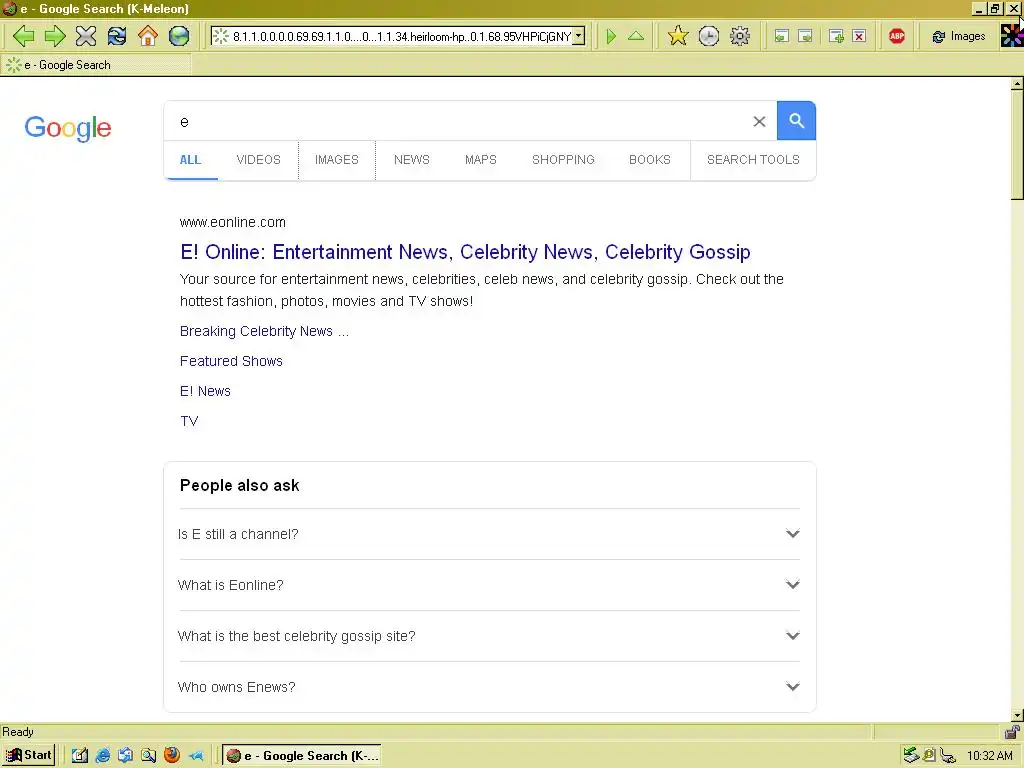Viewport: 1024px width, 768px height.
Task: Open preferences with the gear icon
Action: pyautogui.click(x=739, y=36)
